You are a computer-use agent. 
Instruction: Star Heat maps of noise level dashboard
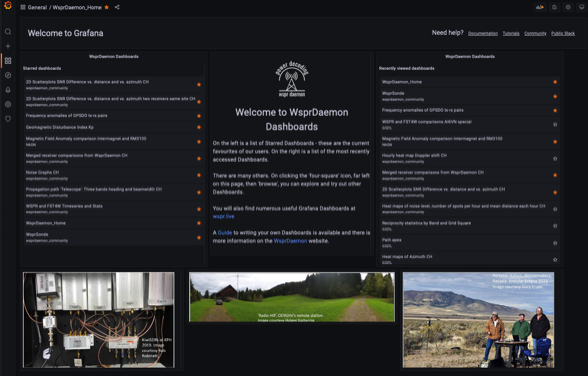555,209
